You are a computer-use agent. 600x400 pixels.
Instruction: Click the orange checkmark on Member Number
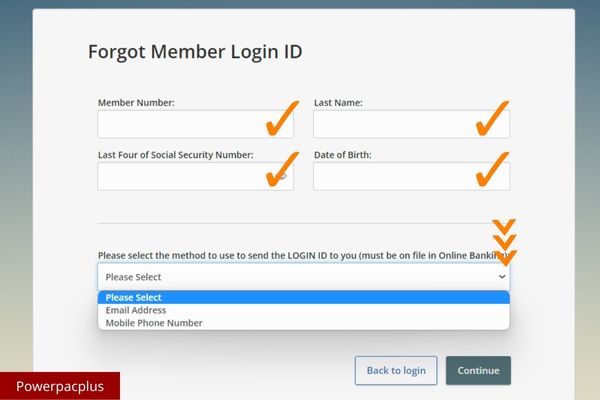click(282, 118)
